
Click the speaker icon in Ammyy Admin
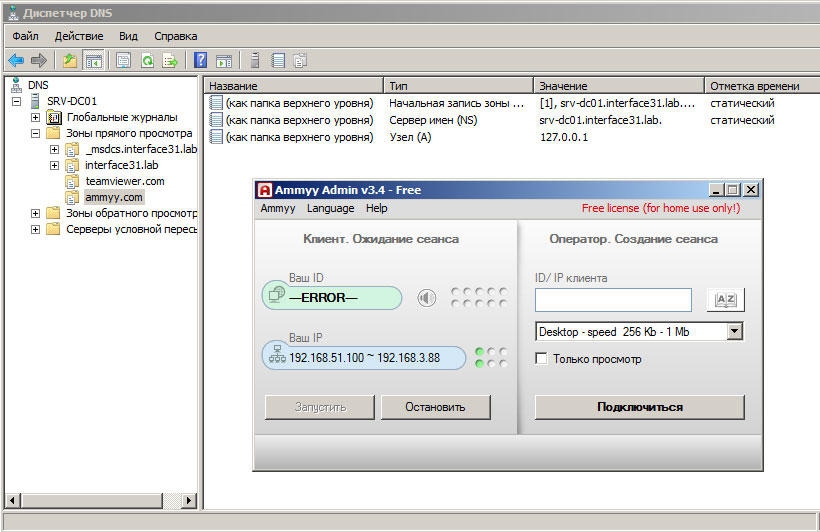(427, 297)
